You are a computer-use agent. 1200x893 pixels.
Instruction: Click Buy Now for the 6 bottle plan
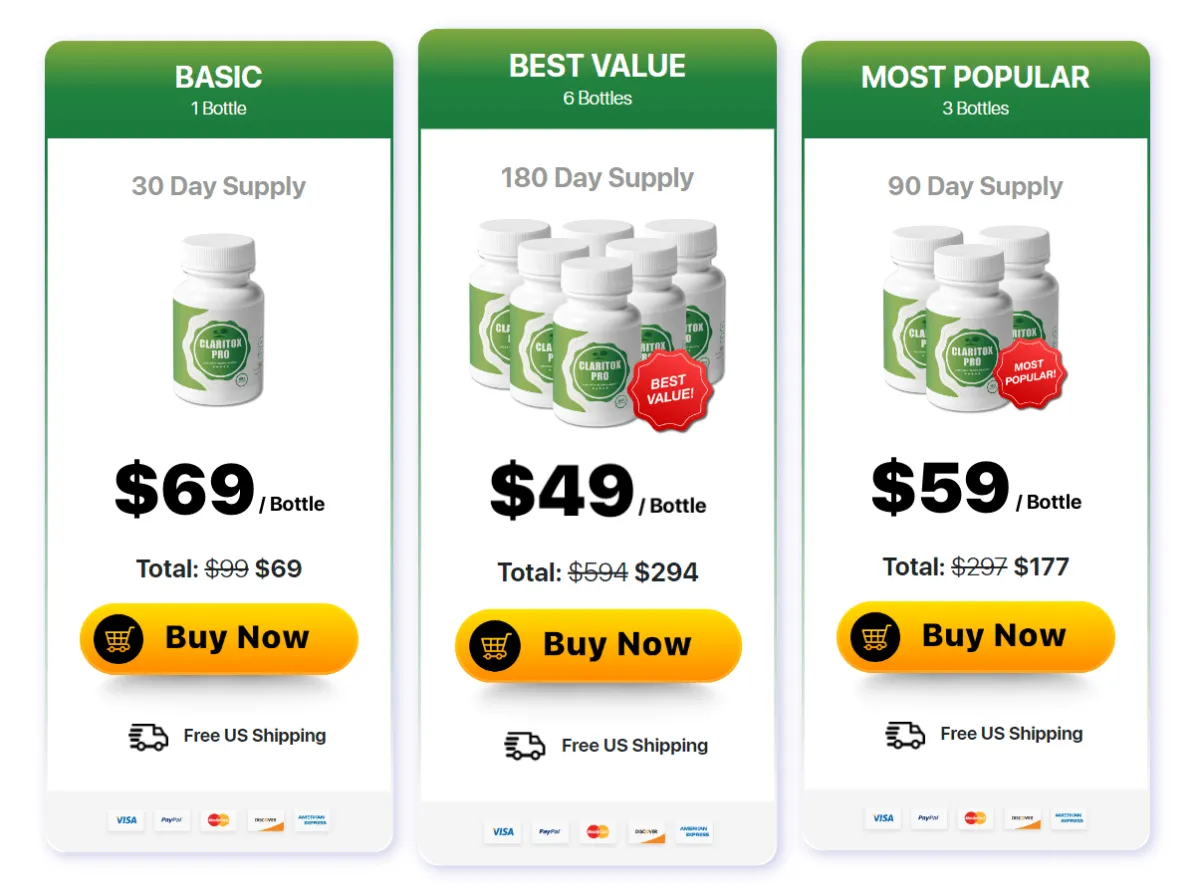tap(598, 645)
